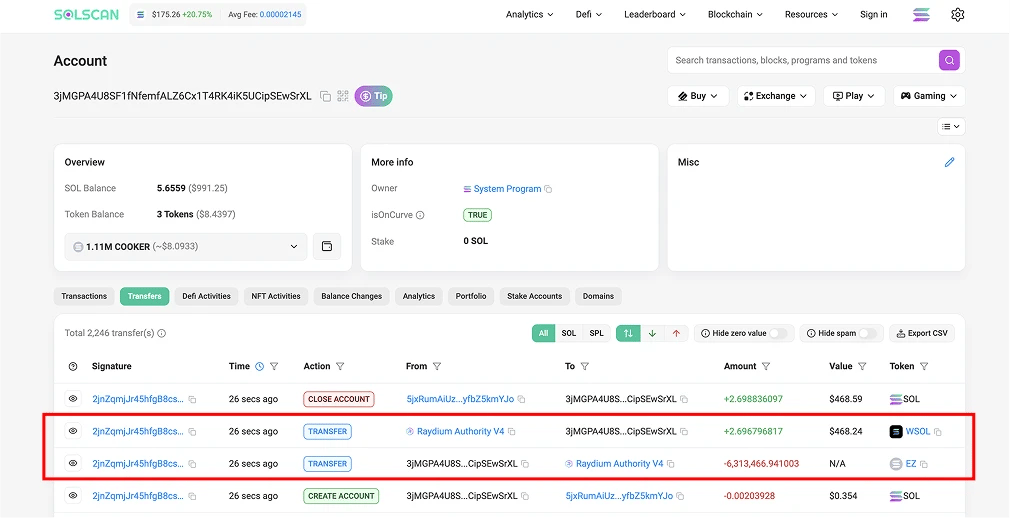
Task: Toggle the Hide zero value switch
Action: point(778,333)
